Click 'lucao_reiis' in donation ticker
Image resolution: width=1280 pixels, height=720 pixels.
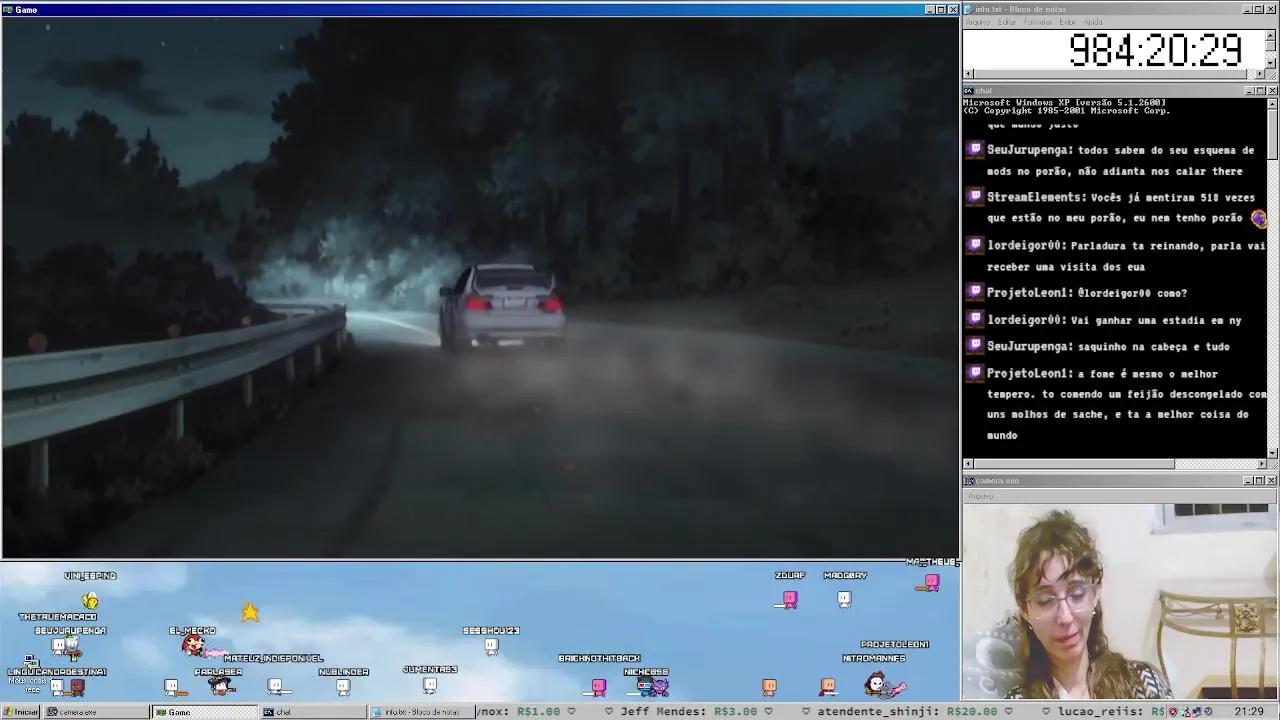1098,711
